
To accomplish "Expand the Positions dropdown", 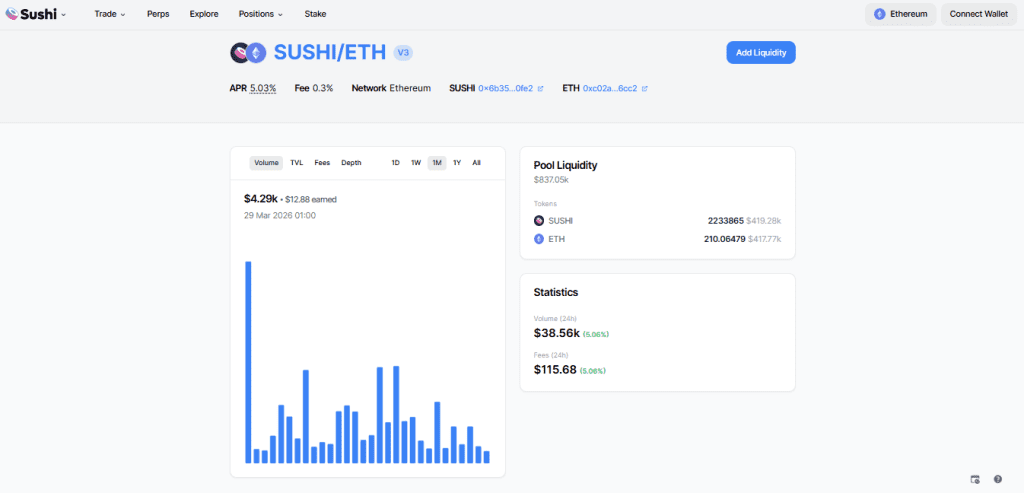I will pyautogui.click(x=261, y=14).
